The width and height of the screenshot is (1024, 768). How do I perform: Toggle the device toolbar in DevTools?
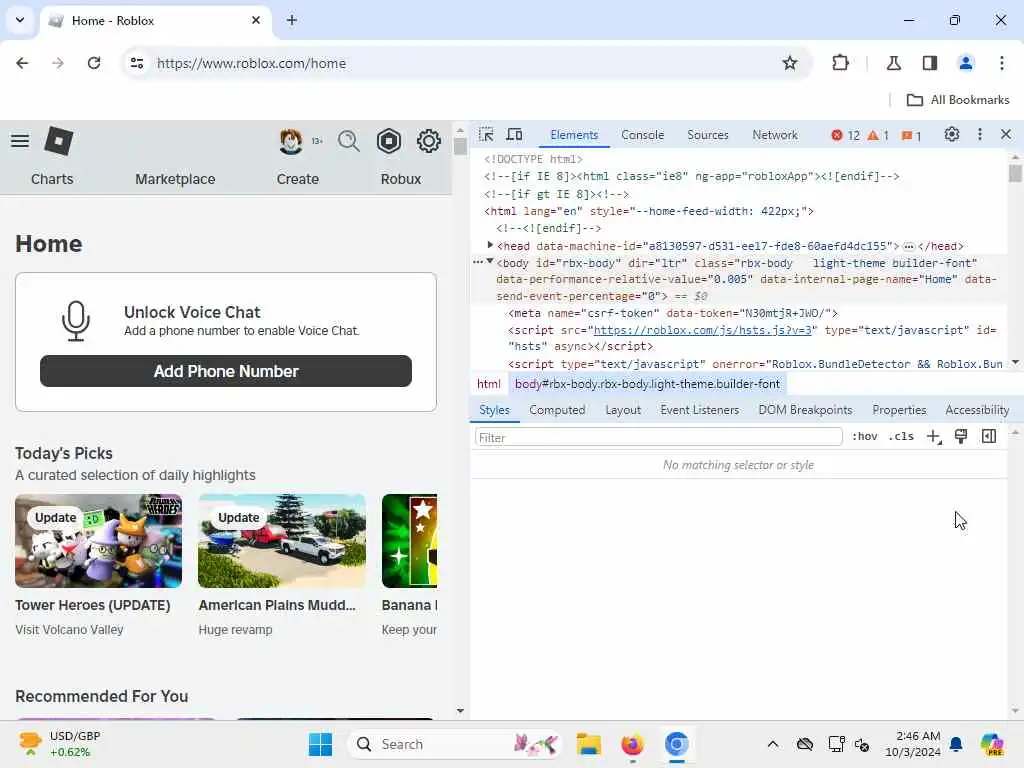pos(515,135)
